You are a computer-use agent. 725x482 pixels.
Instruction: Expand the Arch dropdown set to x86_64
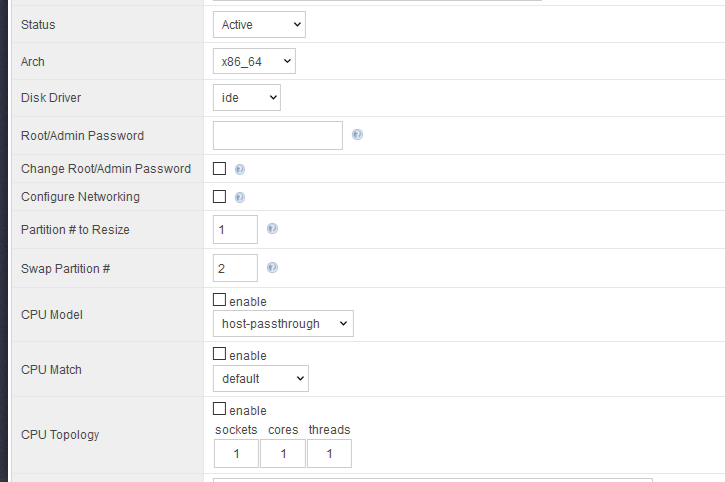[254, 62]
